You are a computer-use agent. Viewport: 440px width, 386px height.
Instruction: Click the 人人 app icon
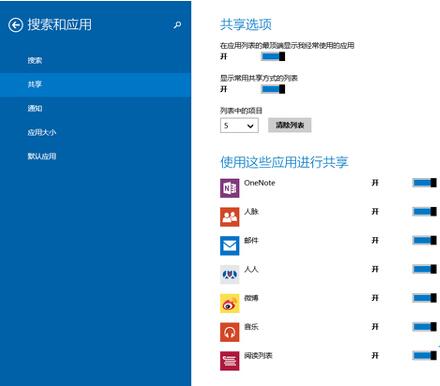point(229,274)
